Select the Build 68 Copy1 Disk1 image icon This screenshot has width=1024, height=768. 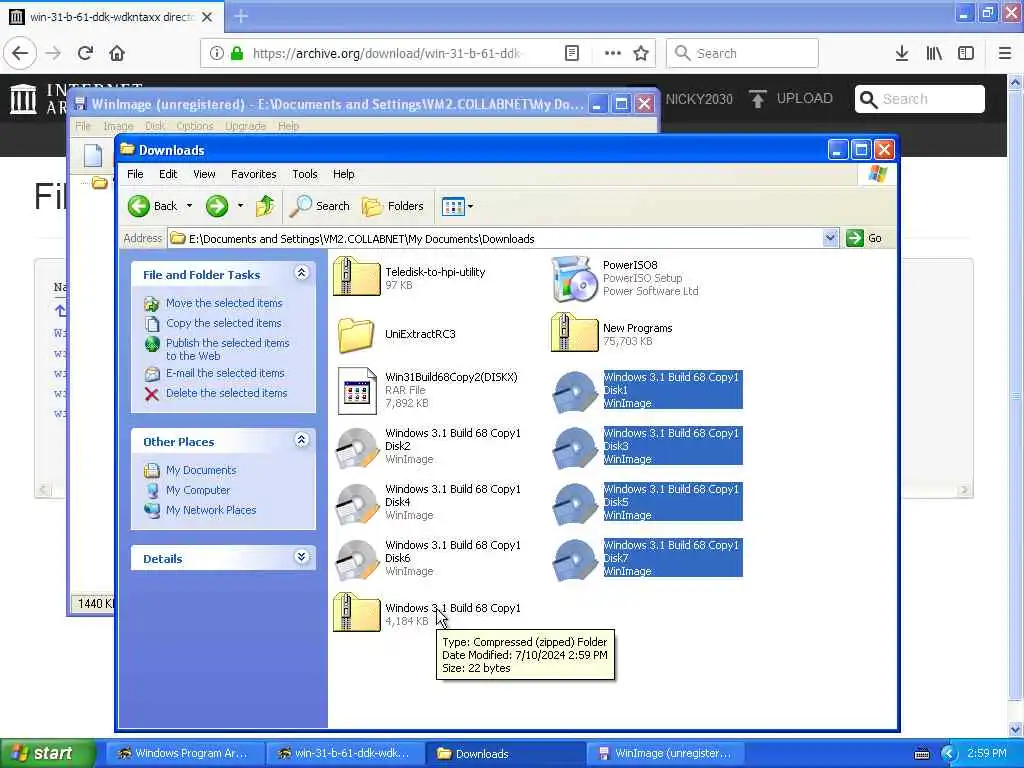pyautogui.click(x=575, y=391)
